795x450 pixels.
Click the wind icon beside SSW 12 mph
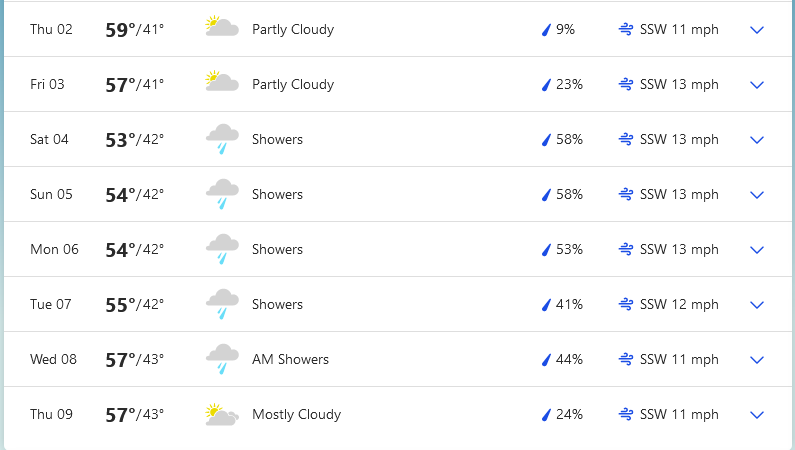point(626,304)
